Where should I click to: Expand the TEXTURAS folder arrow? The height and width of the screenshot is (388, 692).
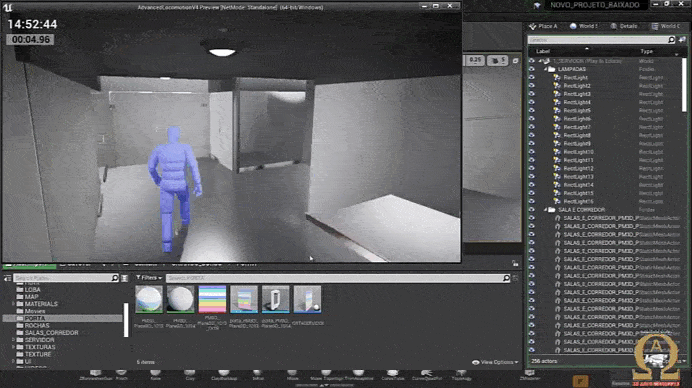(13, 347)
